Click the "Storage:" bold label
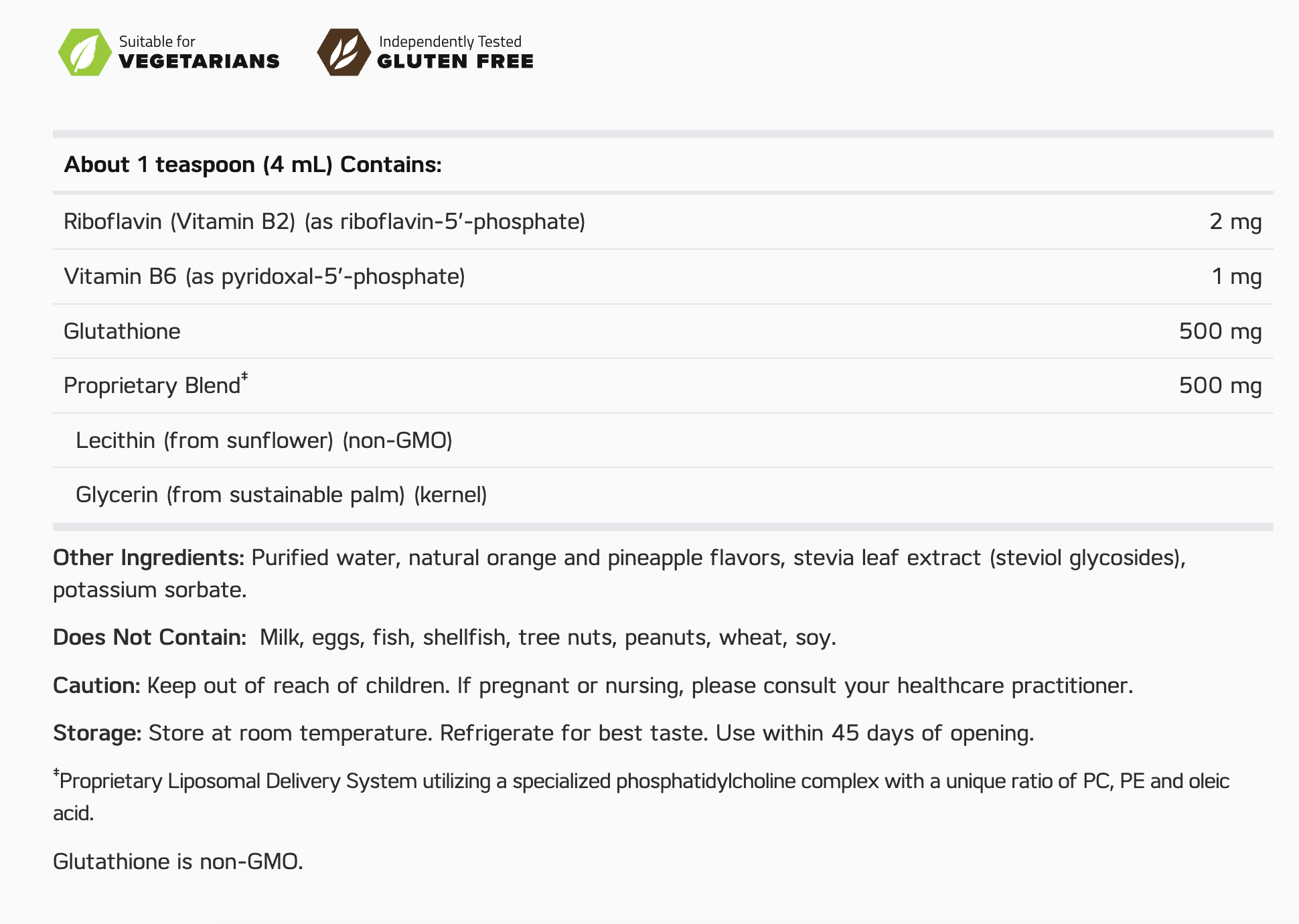1299x924 pixels. click(97, 733)
